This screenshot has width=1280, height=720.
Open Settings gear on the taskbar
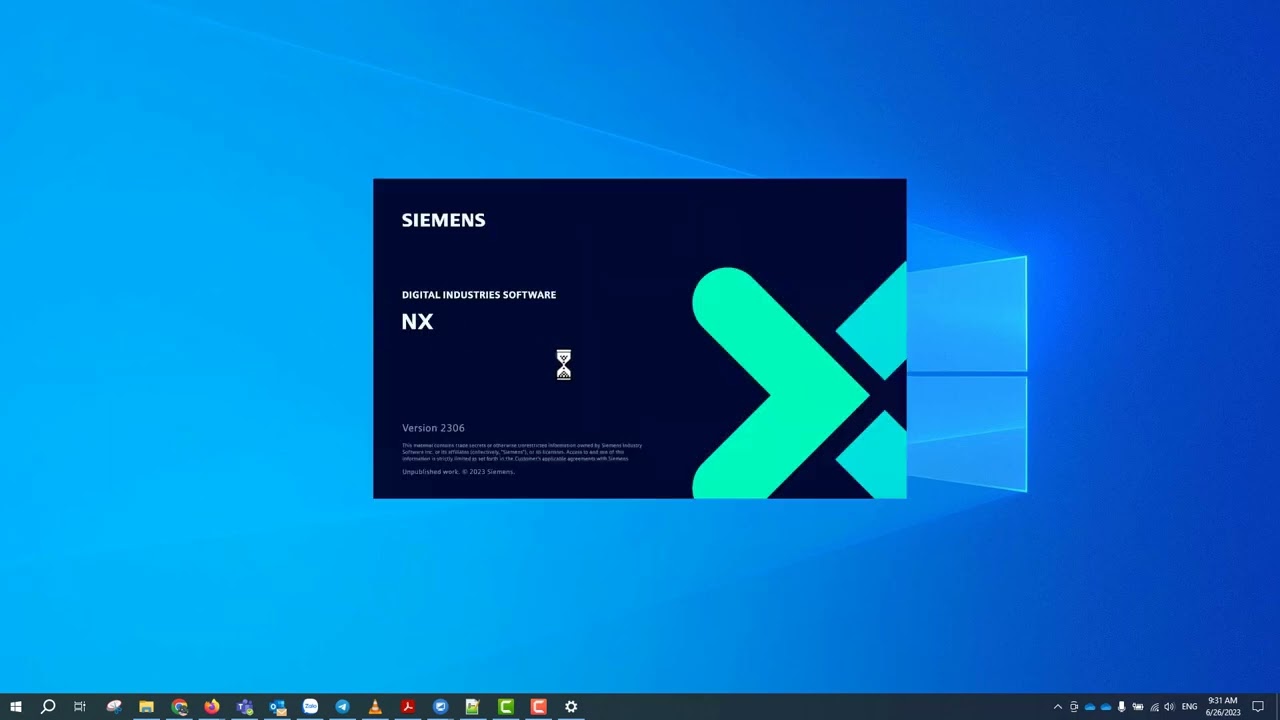[571, 707]
